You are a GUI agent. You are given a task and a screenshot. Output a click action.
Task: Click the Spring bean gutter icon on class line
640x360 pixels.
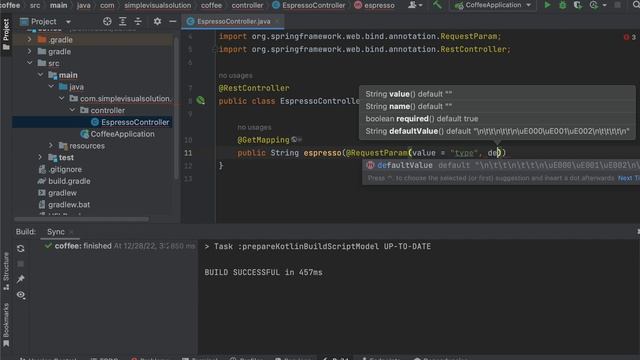pos(200,100)
